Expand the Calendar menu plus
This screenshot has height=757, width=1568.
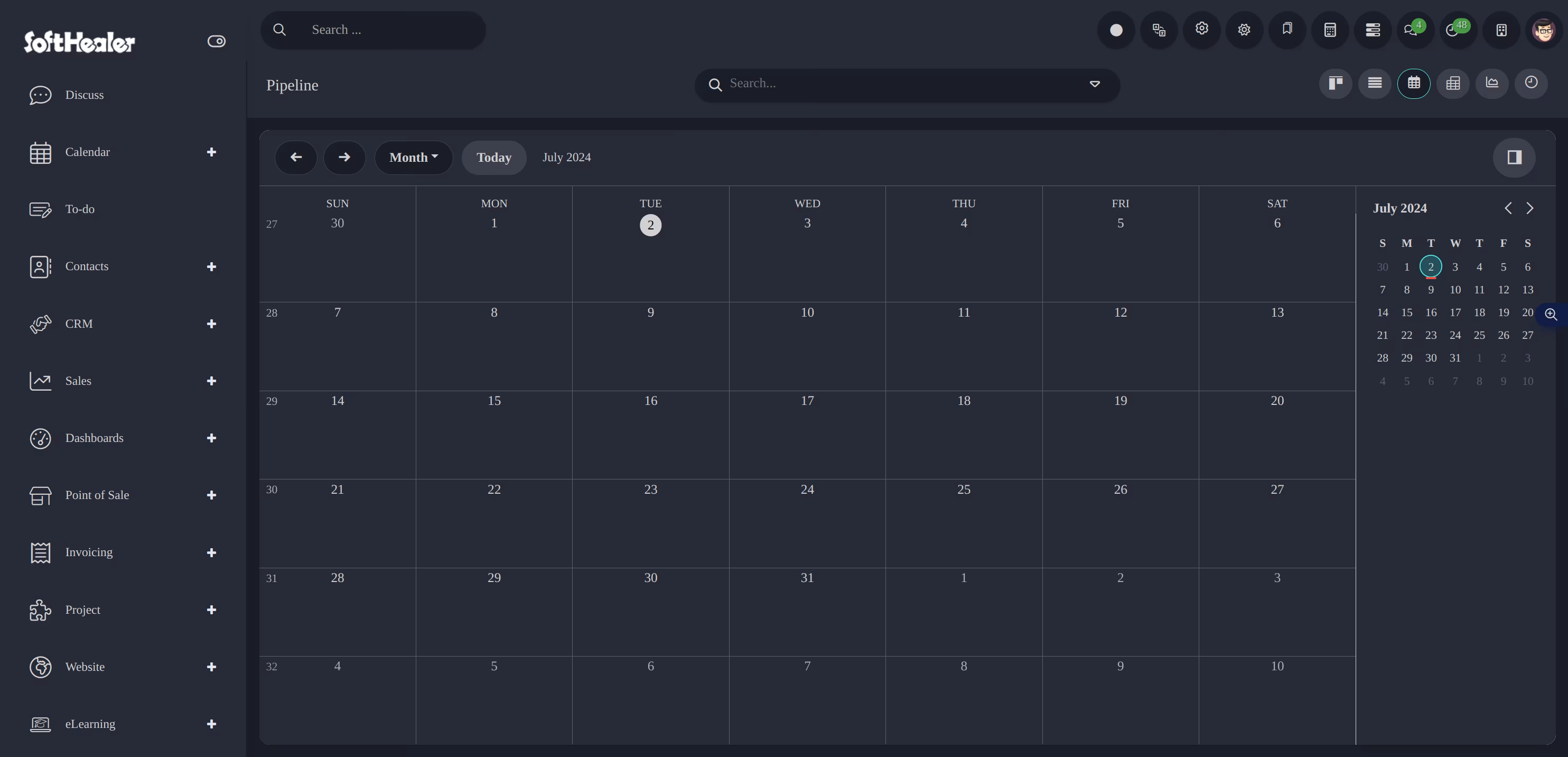tap(211, 152)
